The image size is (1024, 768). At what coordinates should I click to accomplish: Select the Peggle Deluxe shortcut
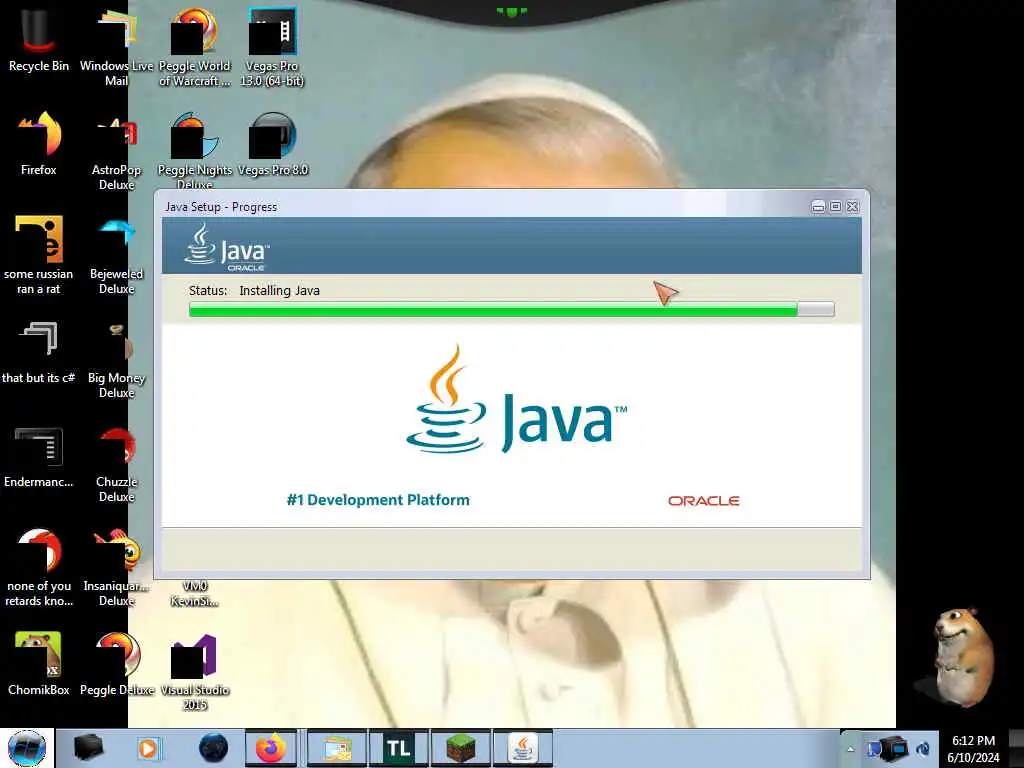[116, 663]
